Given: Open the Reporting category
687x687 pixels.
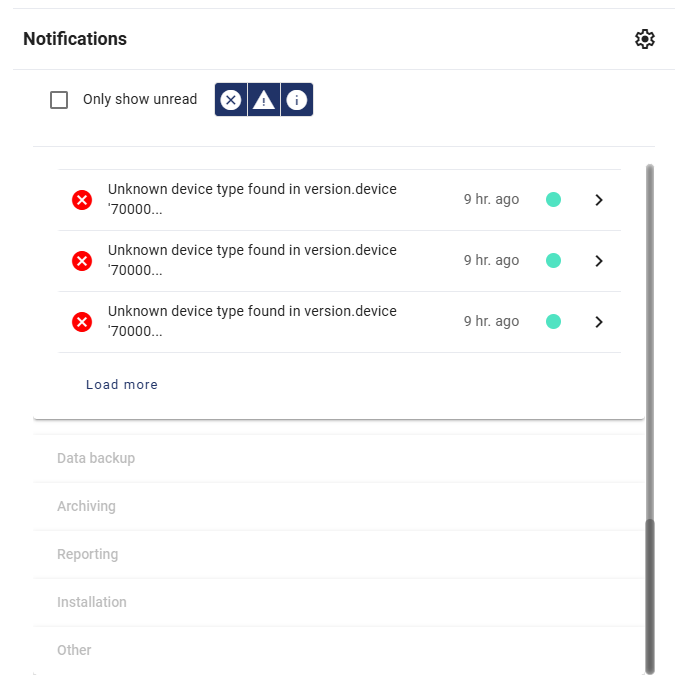Looking at the screenshot, I should (87, 554).
